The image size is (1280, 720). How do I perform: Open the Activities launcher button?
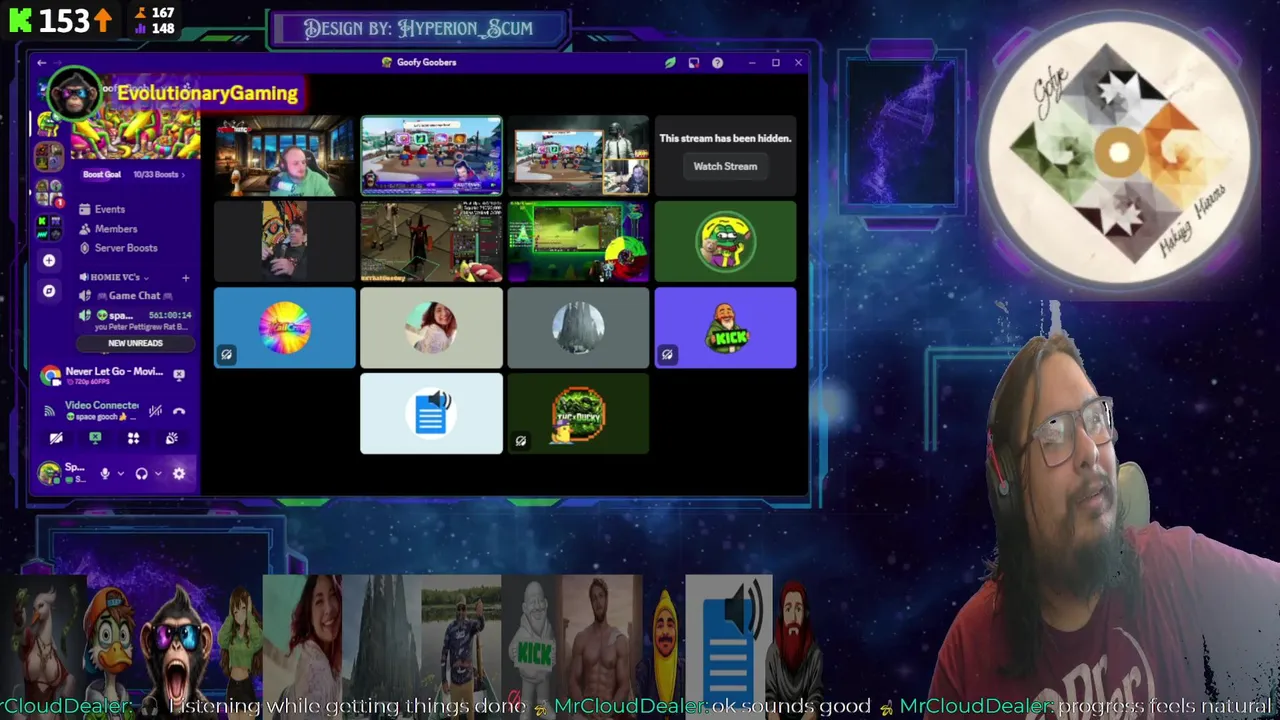point(133,438)
